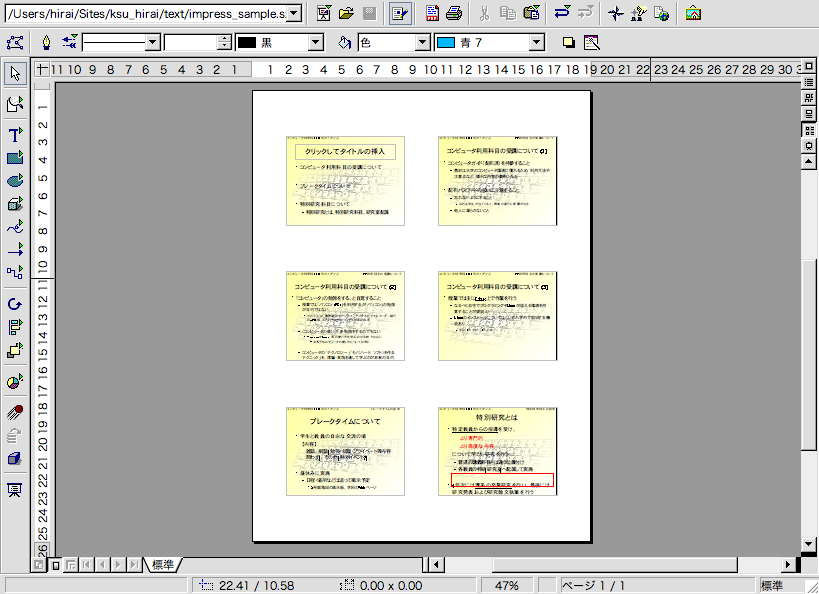The image size is (819, 594).
Task: Click the horizontal scrollbar right arrow
Action: point(788,564)
